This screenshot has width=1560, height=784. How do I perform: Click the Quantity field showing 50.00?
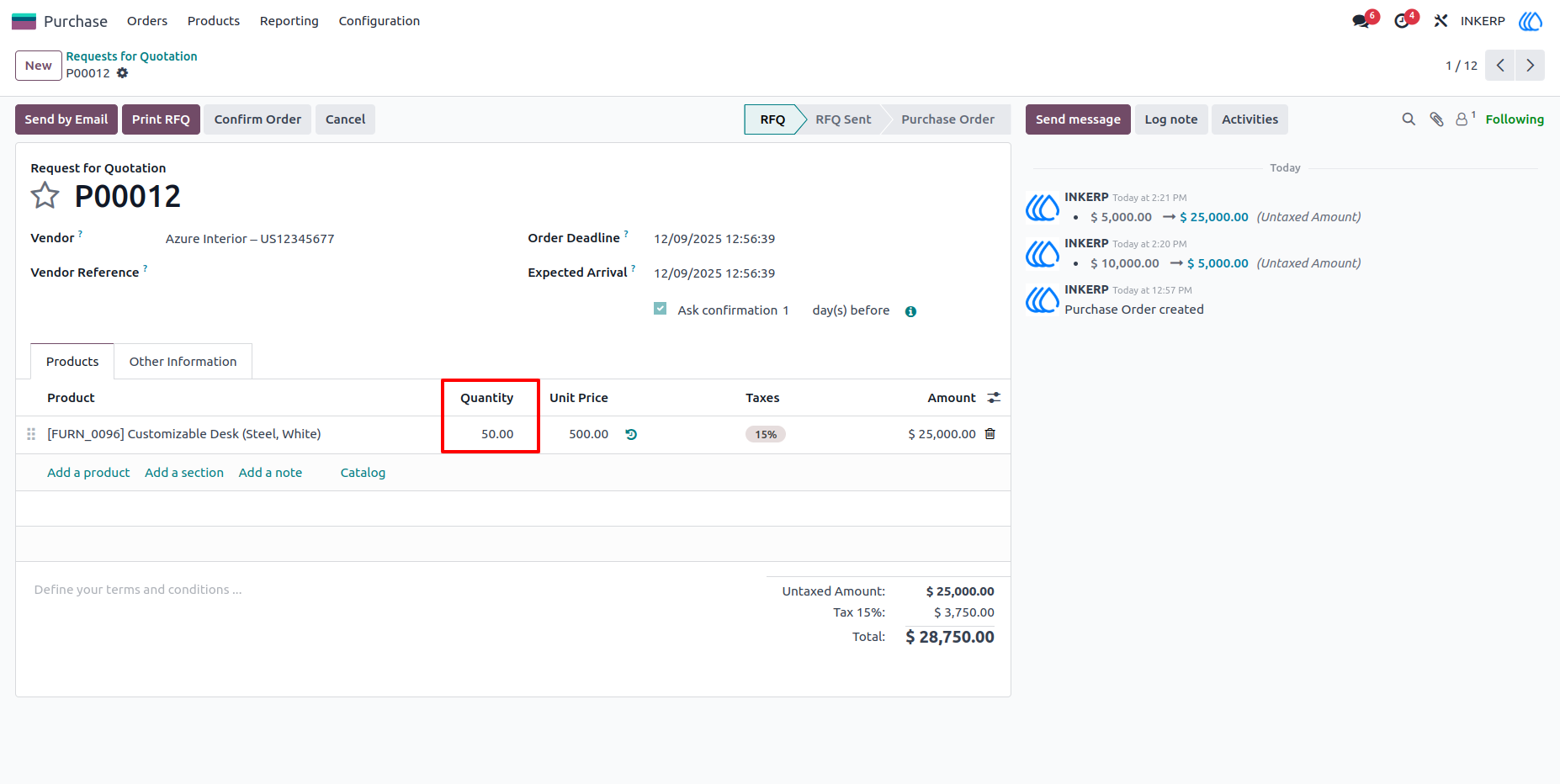tap(491, 434)
